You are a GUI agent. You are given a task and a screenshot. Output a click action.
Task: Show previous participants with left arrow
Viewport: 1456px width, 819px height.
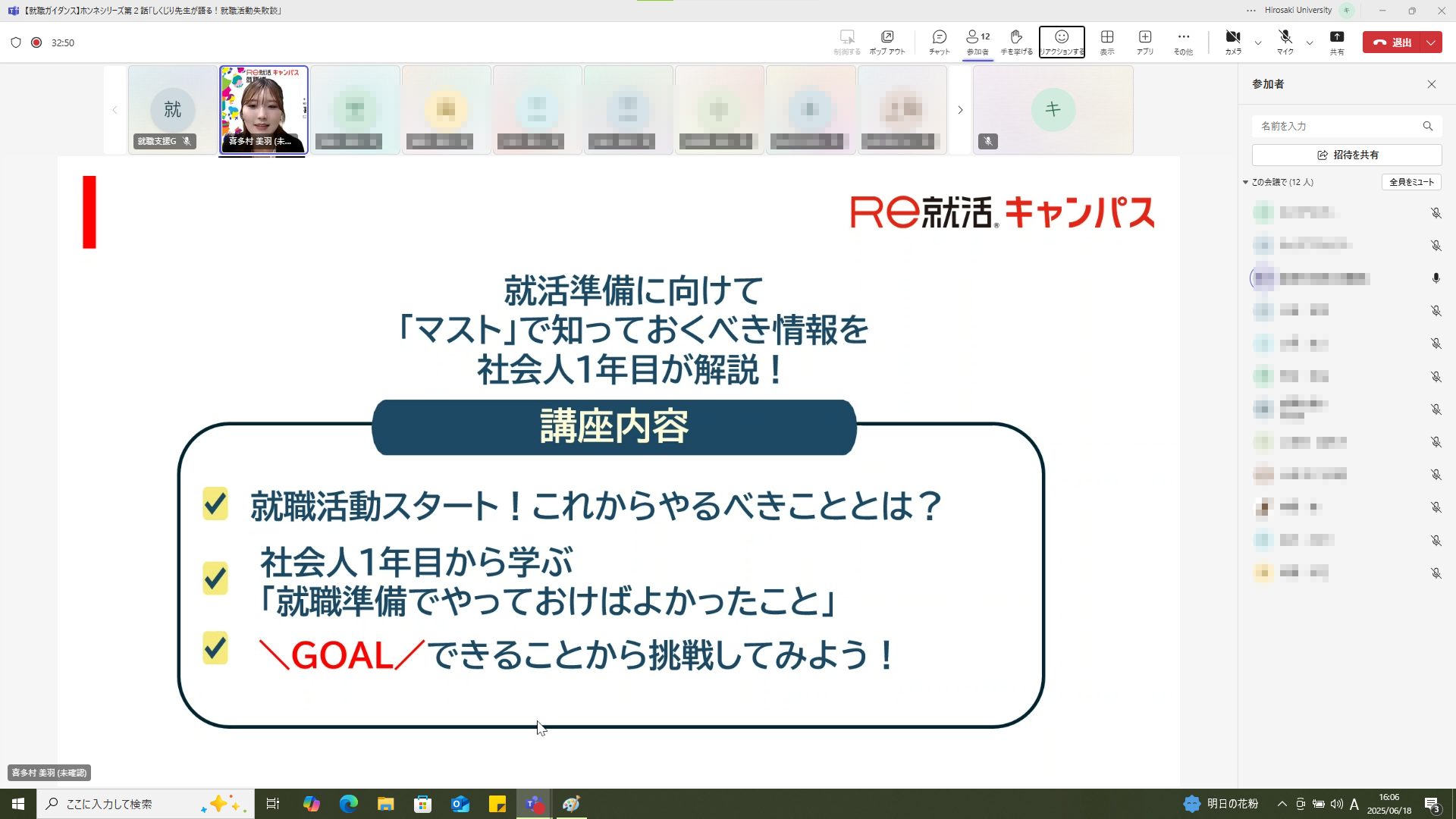pyautogui.click(x=115, y=110)
